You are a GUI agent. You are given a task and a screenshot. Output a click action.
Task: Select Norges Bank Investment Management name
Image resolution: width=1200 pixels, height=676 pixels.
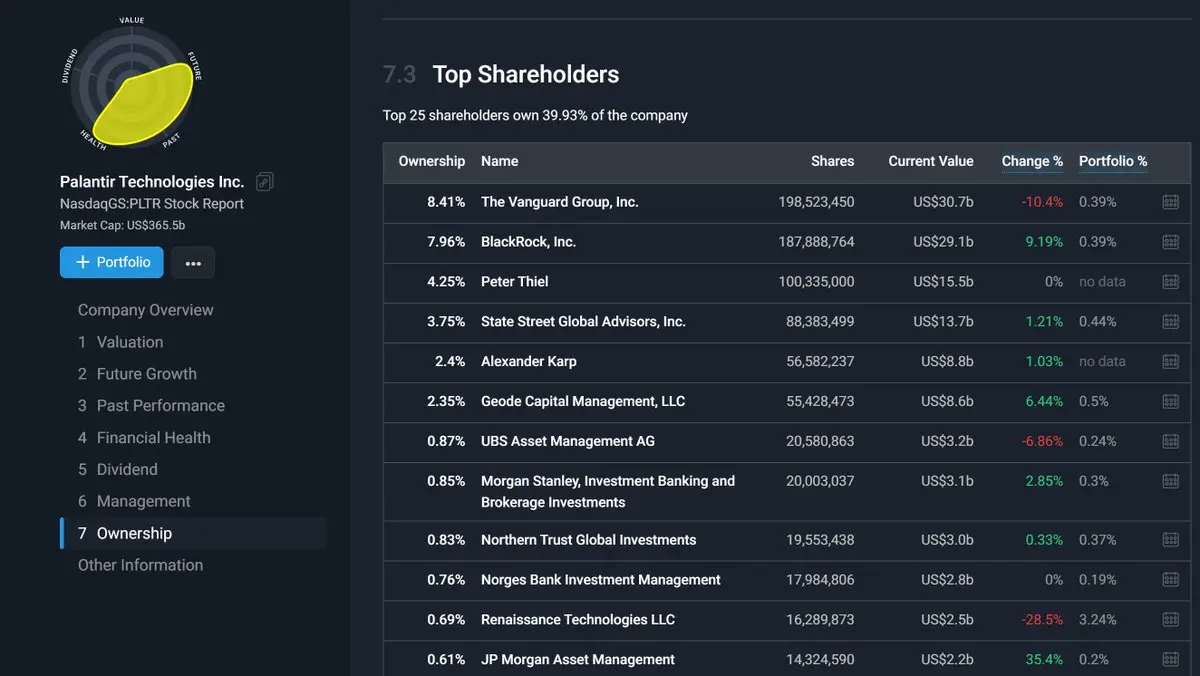click(x=601, y=580)
